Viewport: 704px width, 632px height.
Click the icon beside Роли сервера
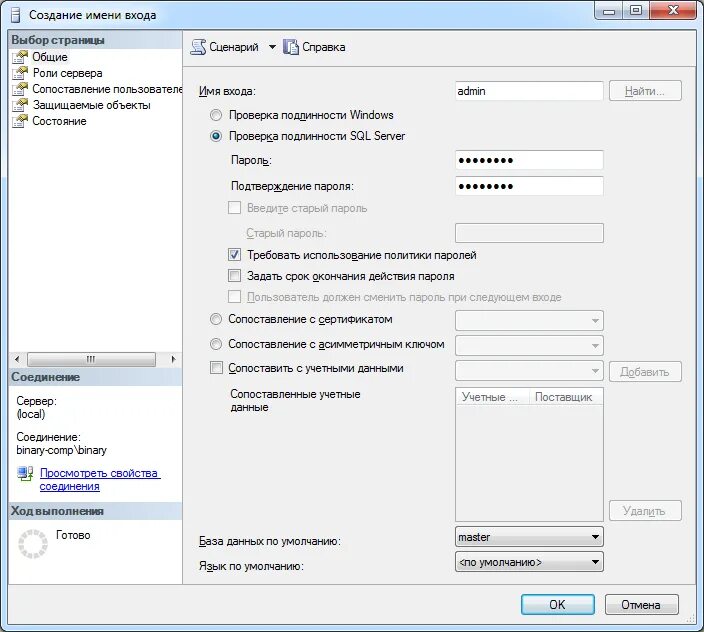click(x=20, y=73)
